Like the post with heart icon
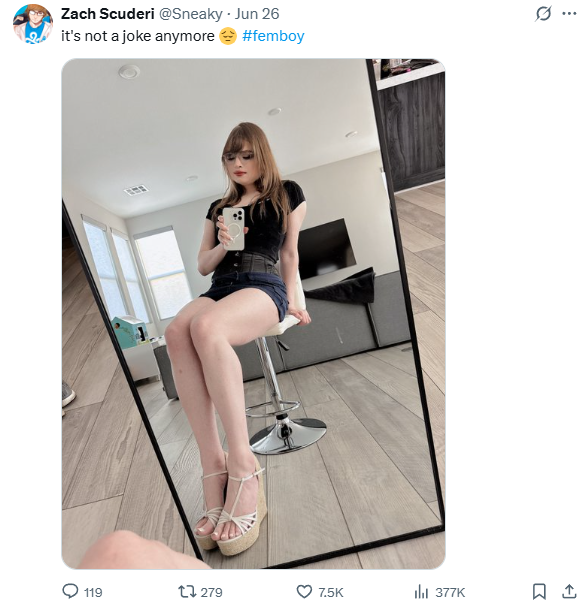Screen dimensions: 588x613 coord(304,592)
